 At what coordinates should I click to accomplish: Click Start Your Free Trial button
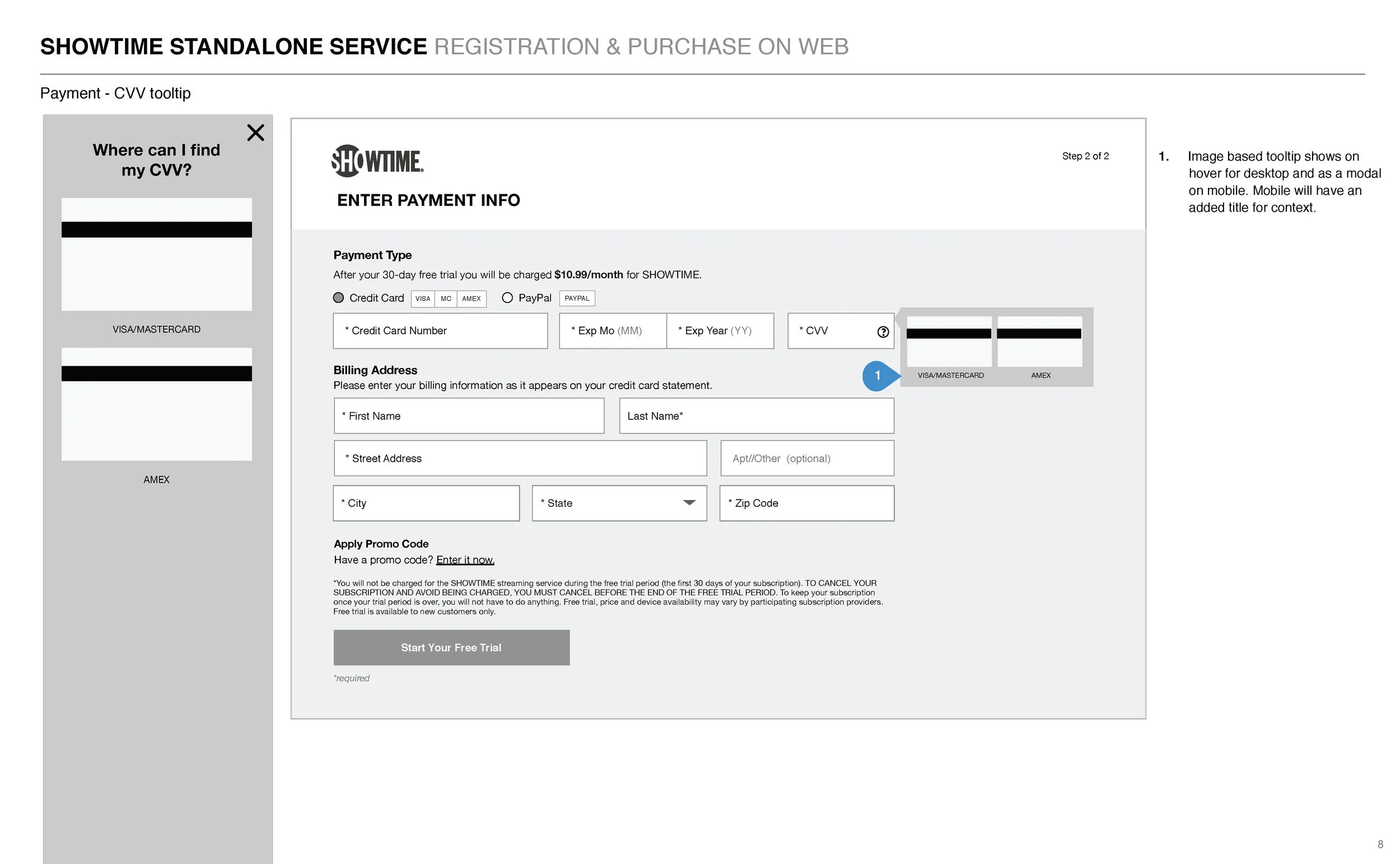click(451, 647)
